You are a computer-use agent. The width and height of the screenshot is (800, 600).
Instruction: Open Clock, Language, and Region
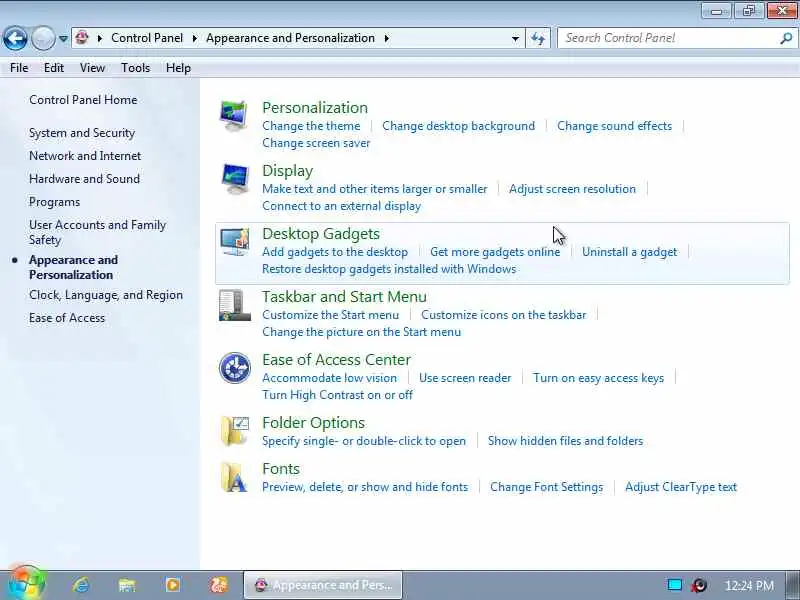pyautogui.click(x=106, y=295)
